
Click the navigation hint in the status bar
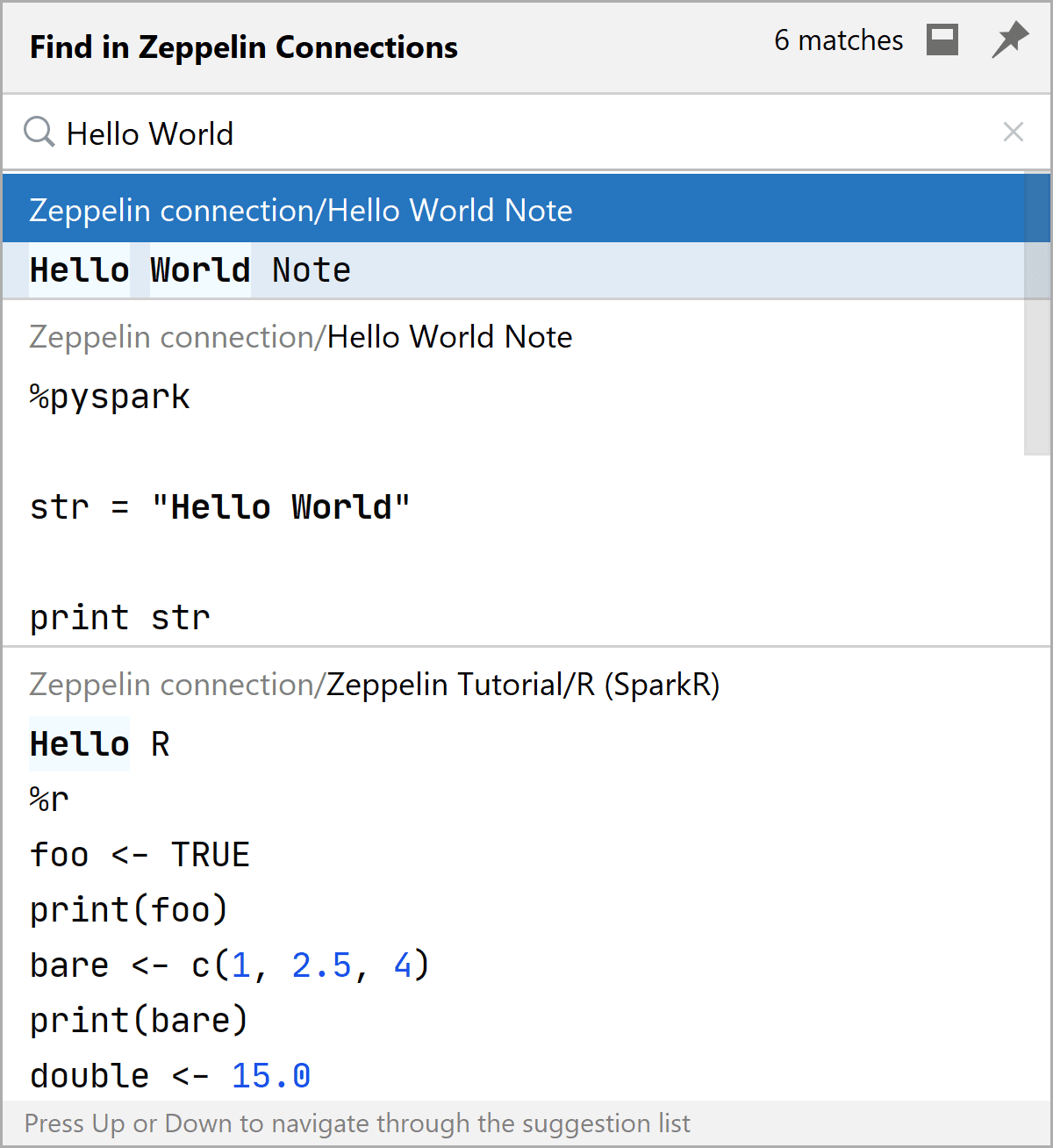click(357, 1123)
